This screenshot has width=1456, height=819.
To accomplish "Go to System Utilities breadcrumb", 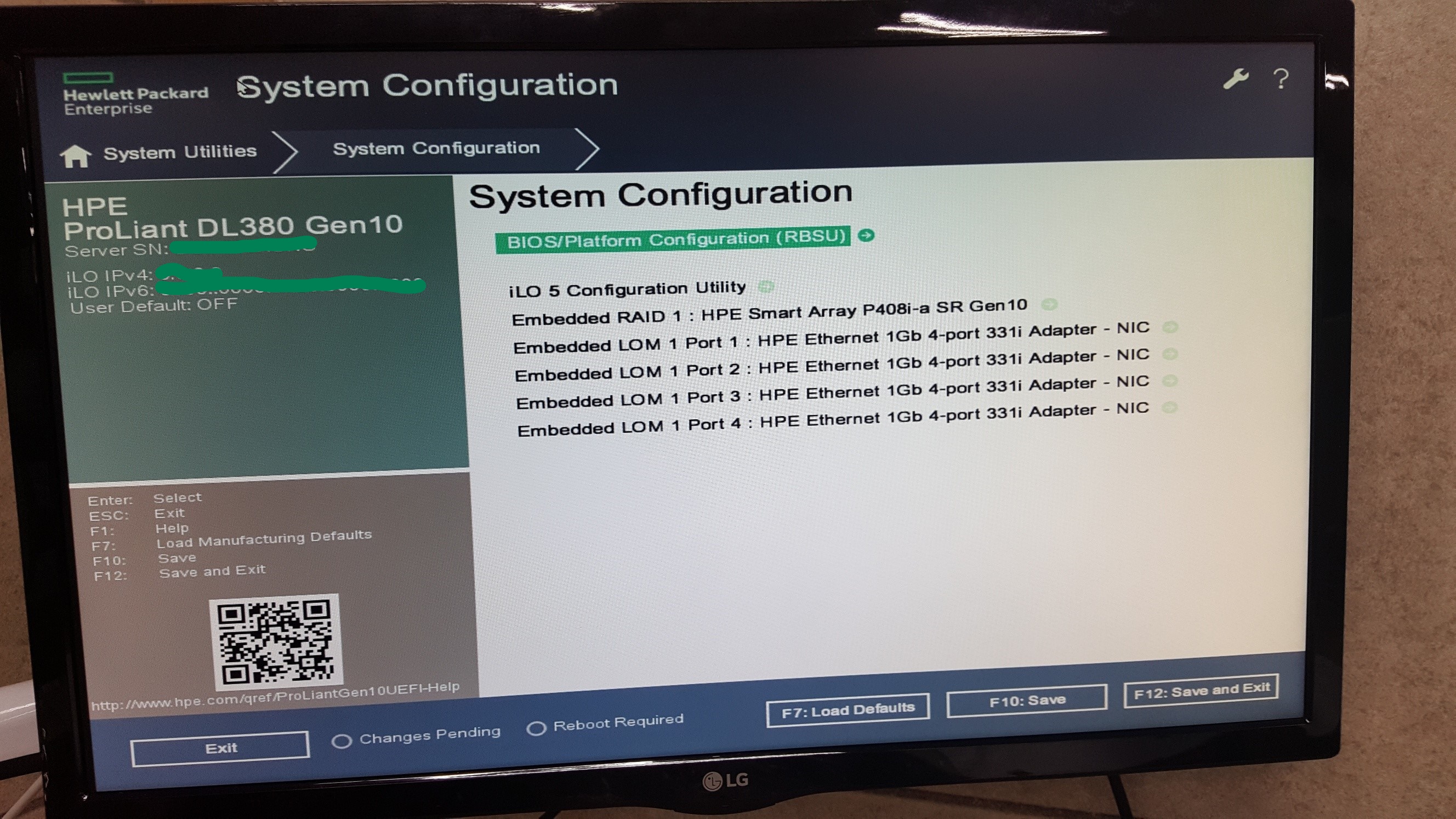I will (x=180, y=152).
